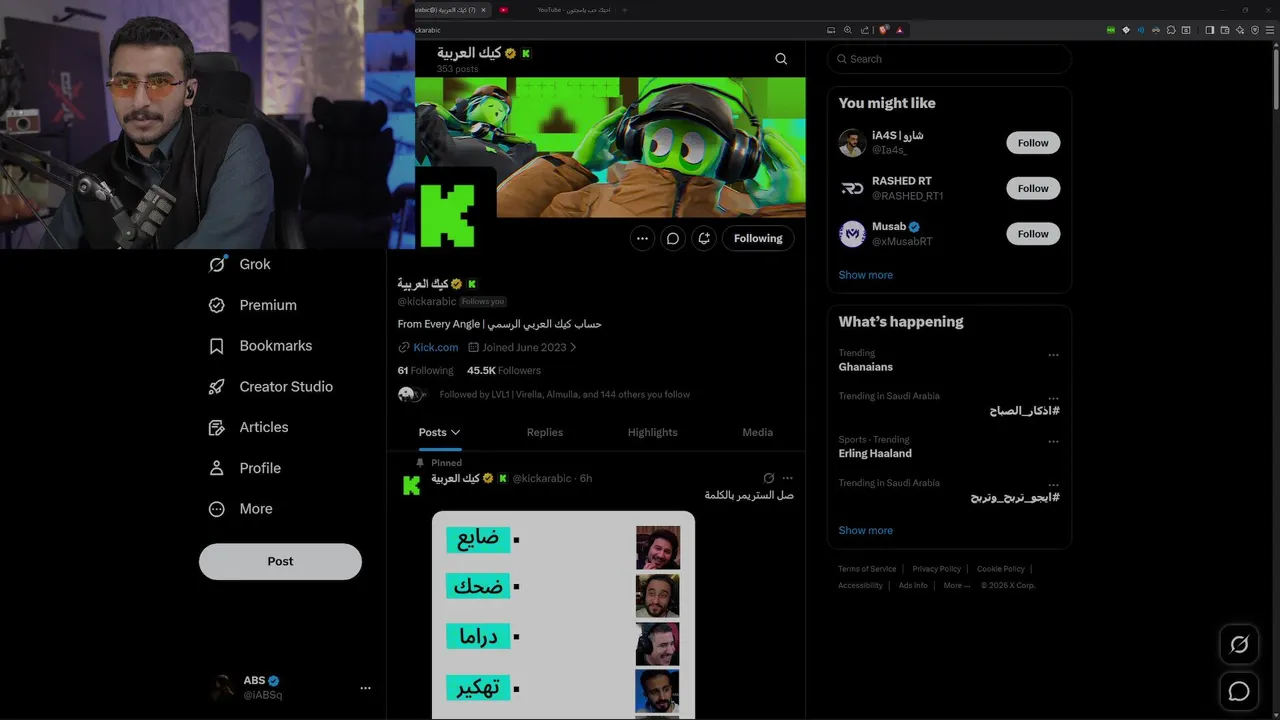Viewport: 1280px width, 720px height.
Task: Open Brave Shields lion icon
Action: point(884,30)
